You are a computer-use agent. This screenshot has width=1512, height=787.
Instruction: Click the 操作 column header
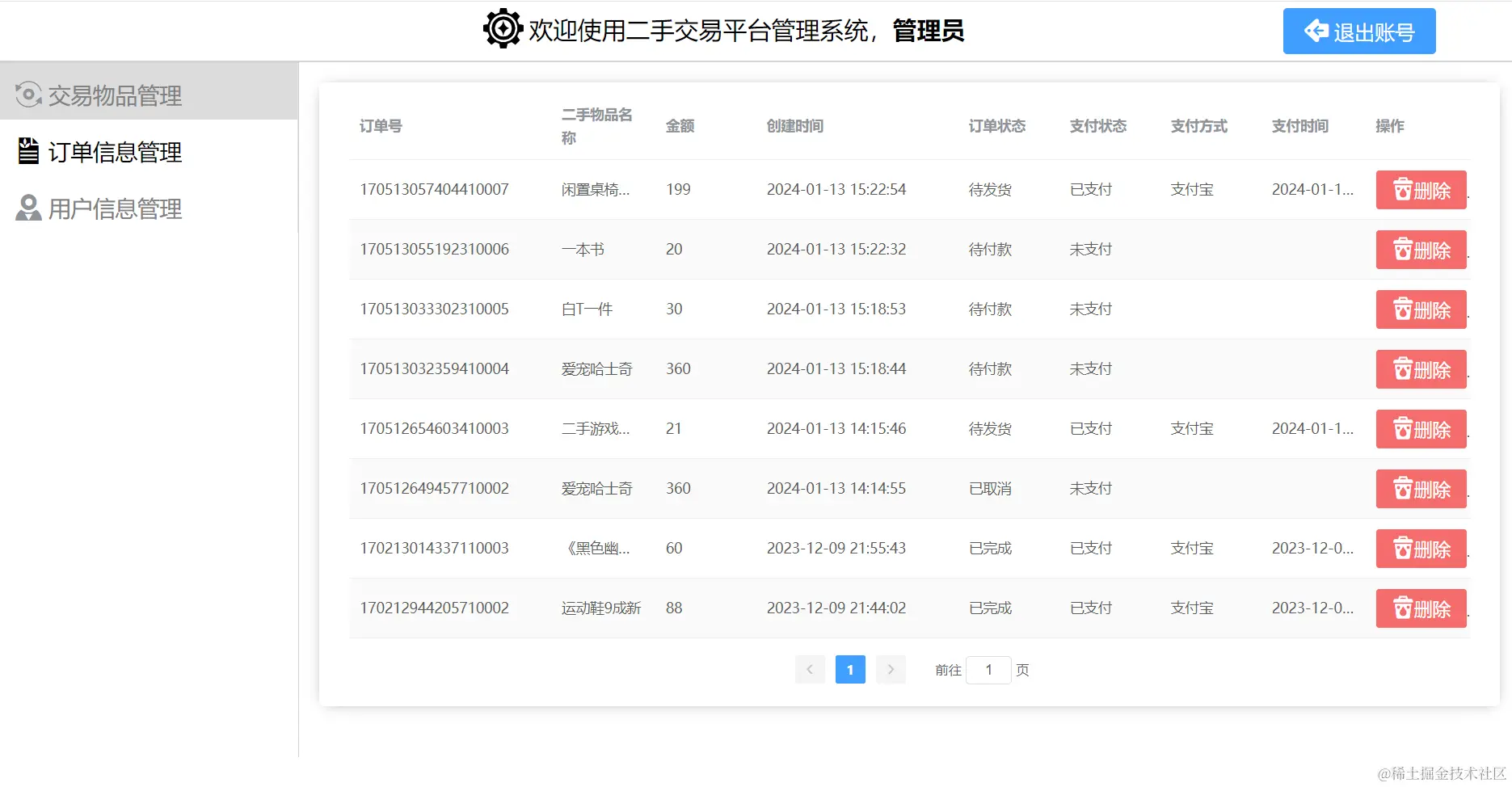point(1390,126)
